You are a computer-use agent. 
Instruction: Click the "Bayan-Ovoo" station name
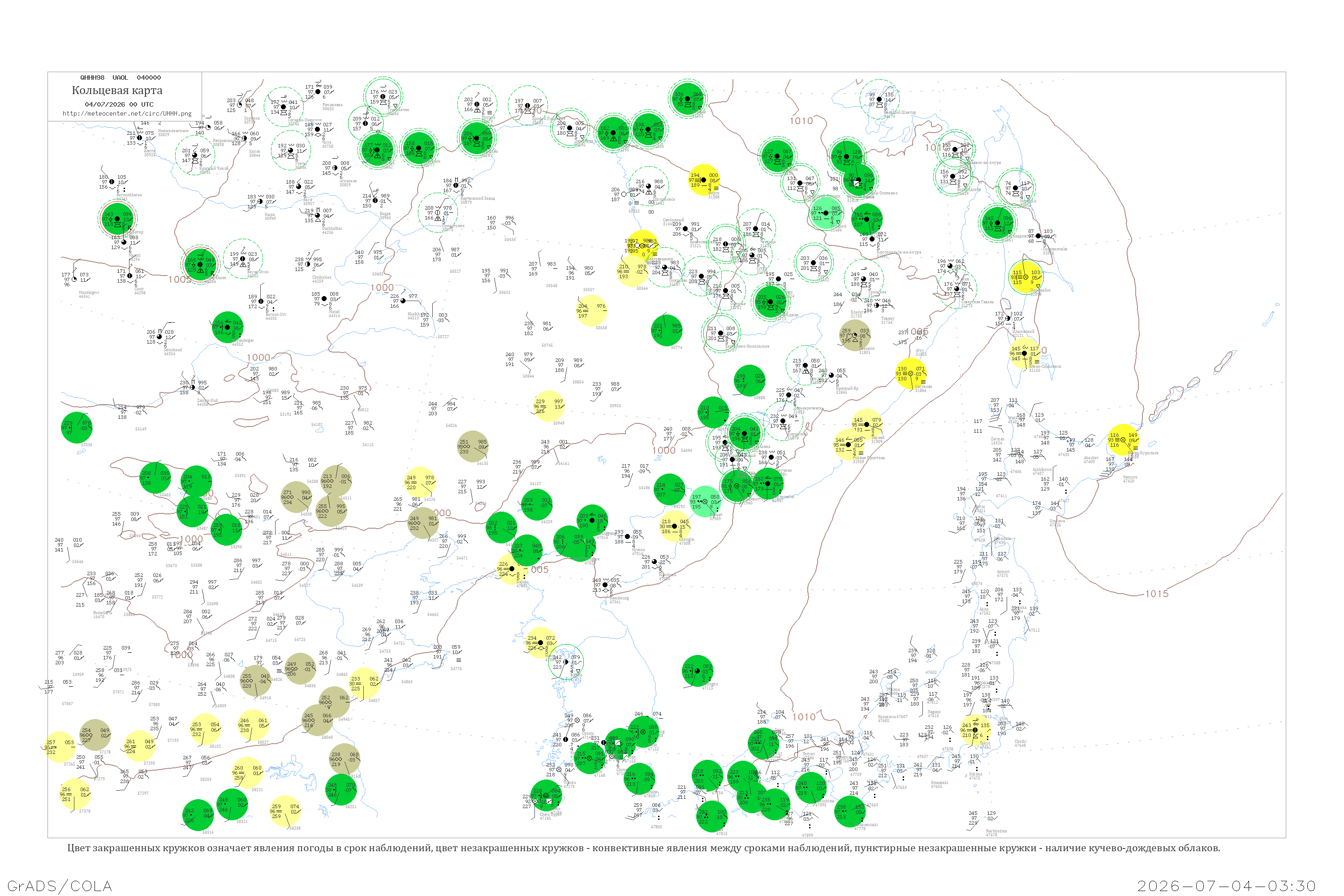258,272
